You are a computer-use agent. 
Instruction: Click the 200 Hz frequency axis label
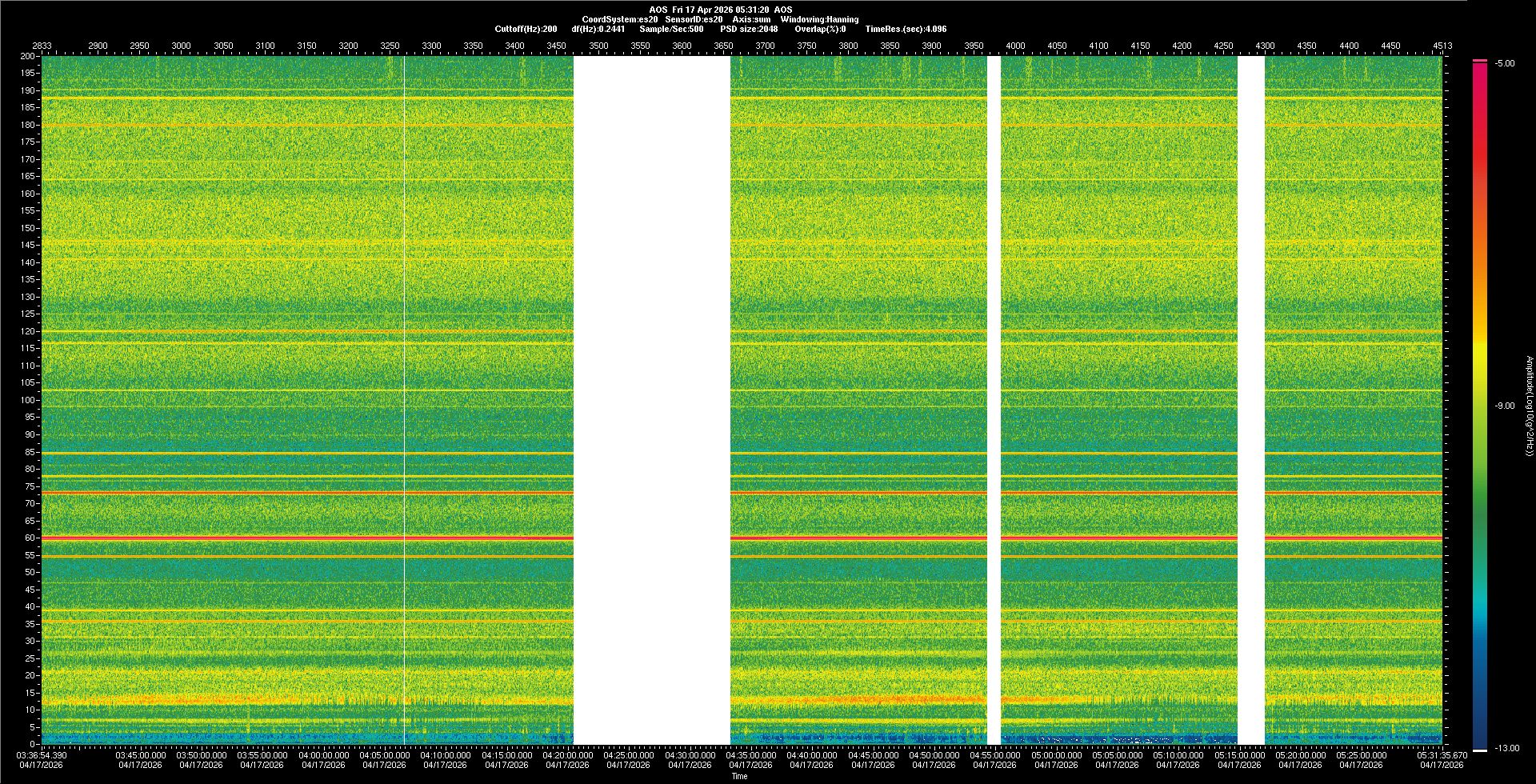click(x=28, y=56)
